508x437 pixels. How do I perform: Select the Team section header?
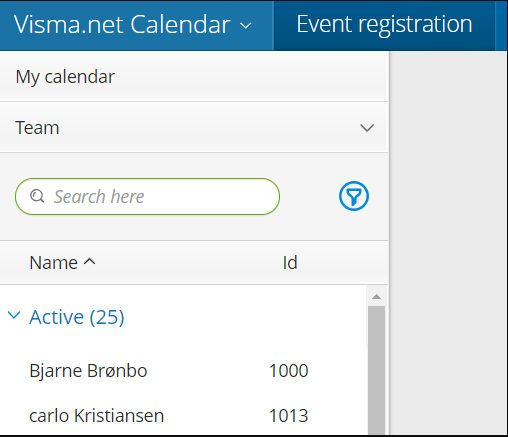point(194,128)
